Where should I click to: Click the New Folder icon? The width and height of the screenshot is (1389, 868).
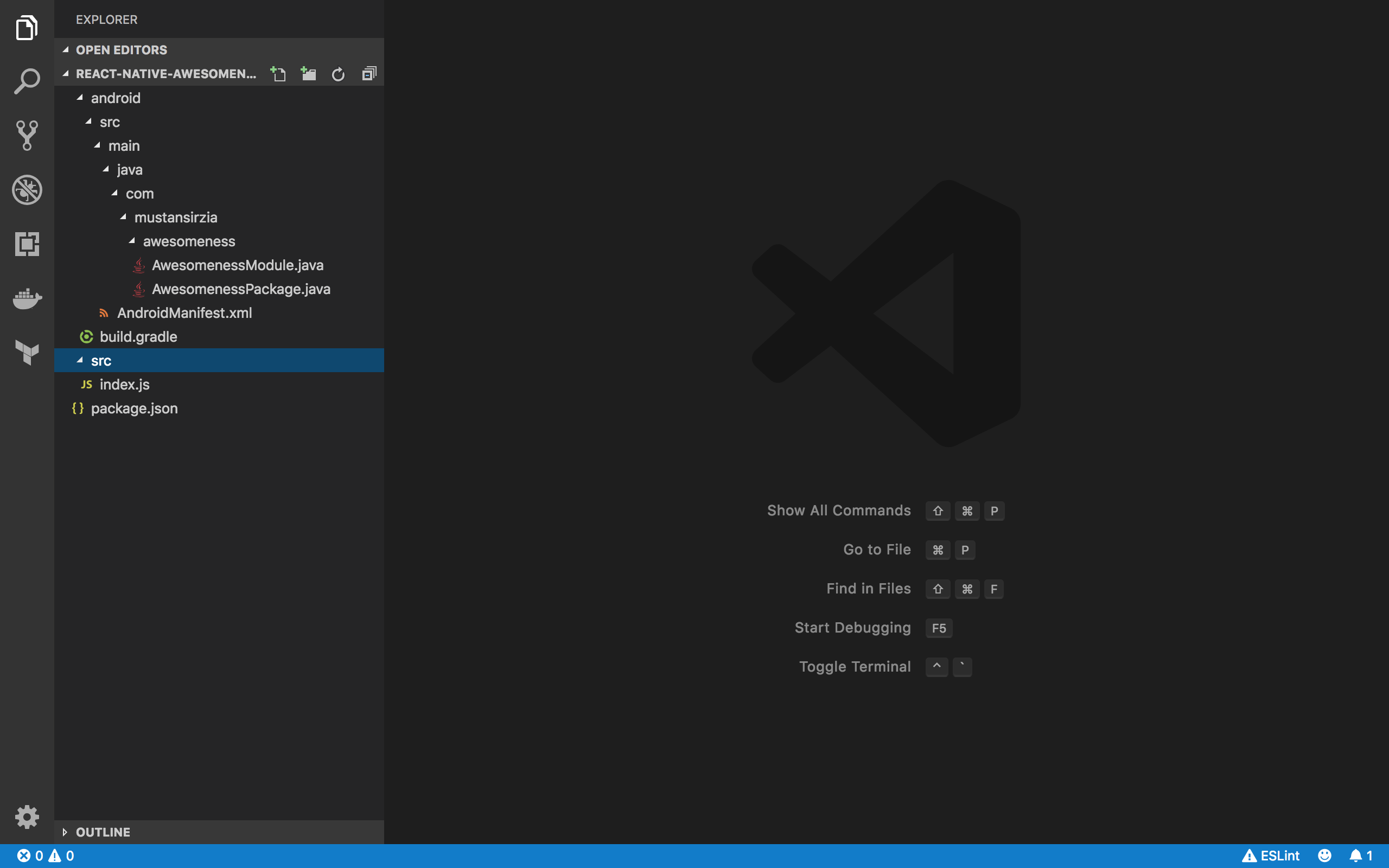[x=308, y=74]
